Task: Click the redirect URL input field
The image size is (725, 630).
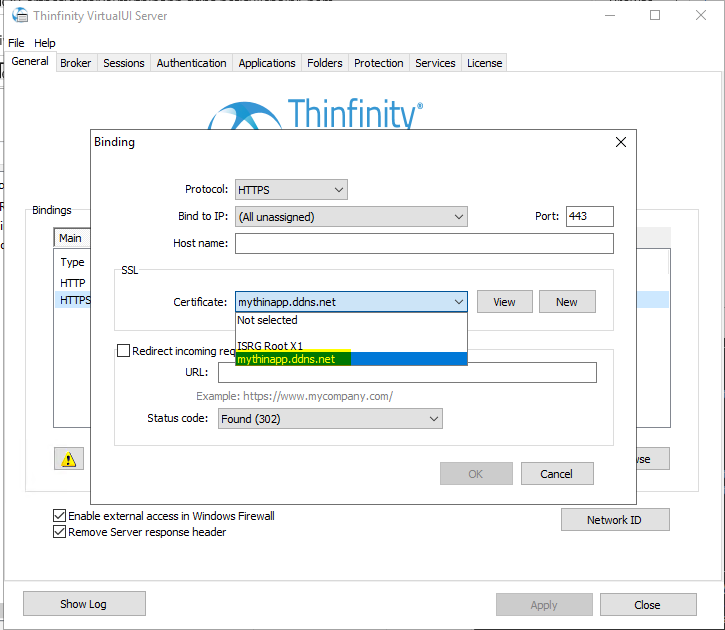Action: pyautogui.click(x=407, y=373)
